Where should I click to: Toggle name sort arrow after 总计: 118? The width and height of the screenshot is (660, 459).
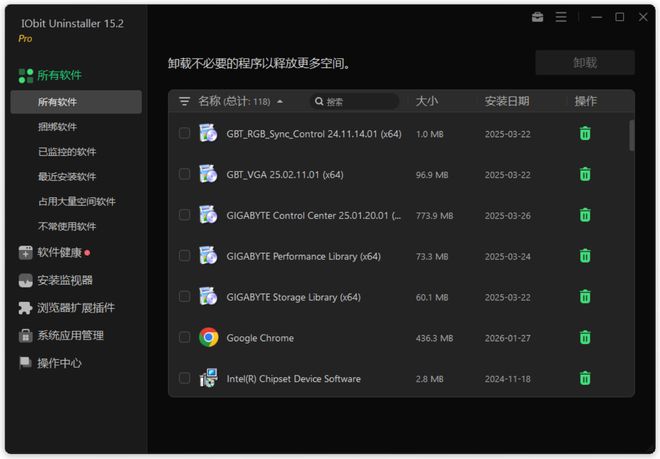(280, 102)
